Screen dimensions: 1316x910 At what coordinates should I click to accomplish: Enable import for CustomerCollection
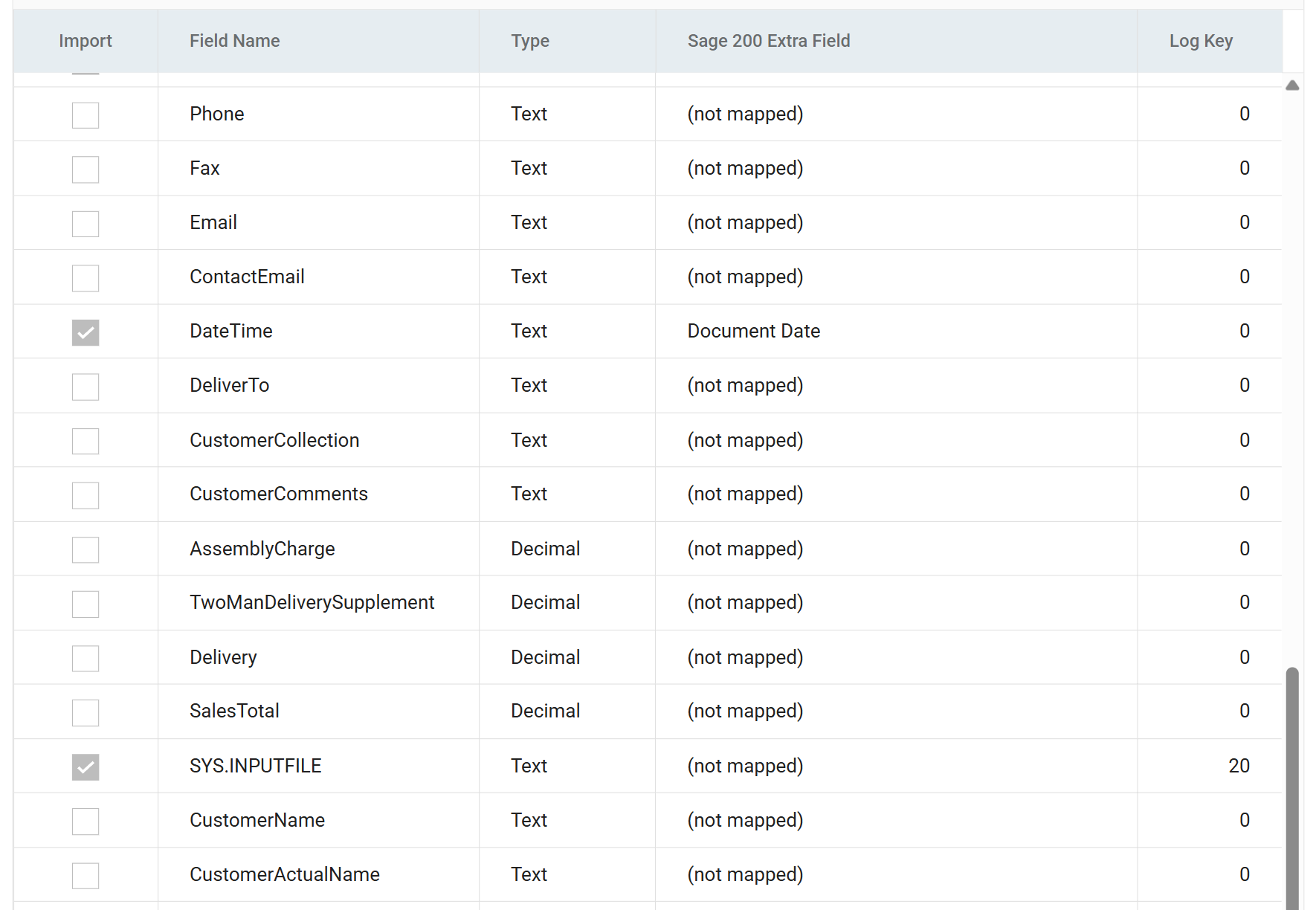pos(86,441)
